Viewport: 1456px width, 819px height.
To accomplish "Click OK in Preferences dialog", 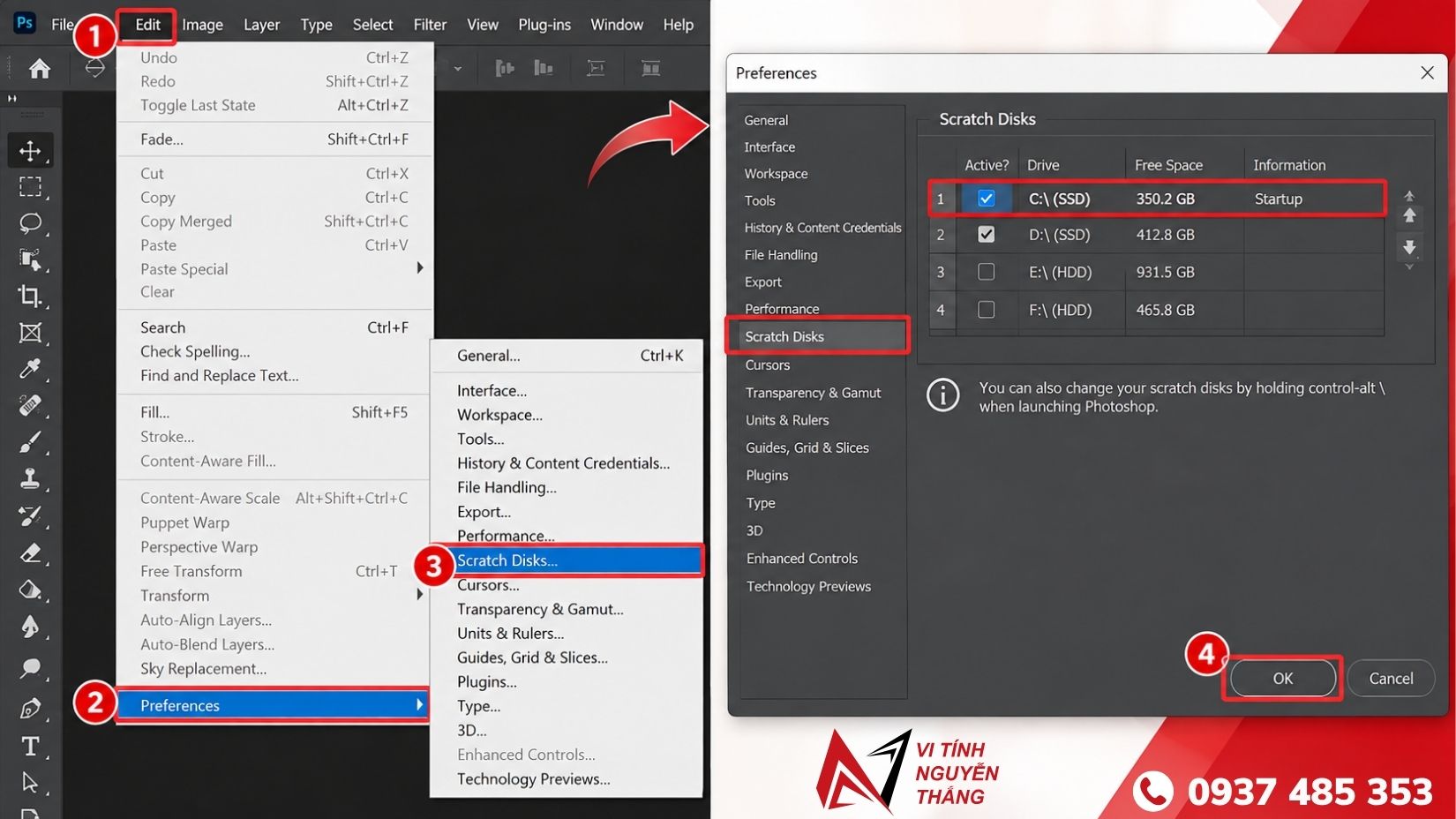I will 1282,679.
